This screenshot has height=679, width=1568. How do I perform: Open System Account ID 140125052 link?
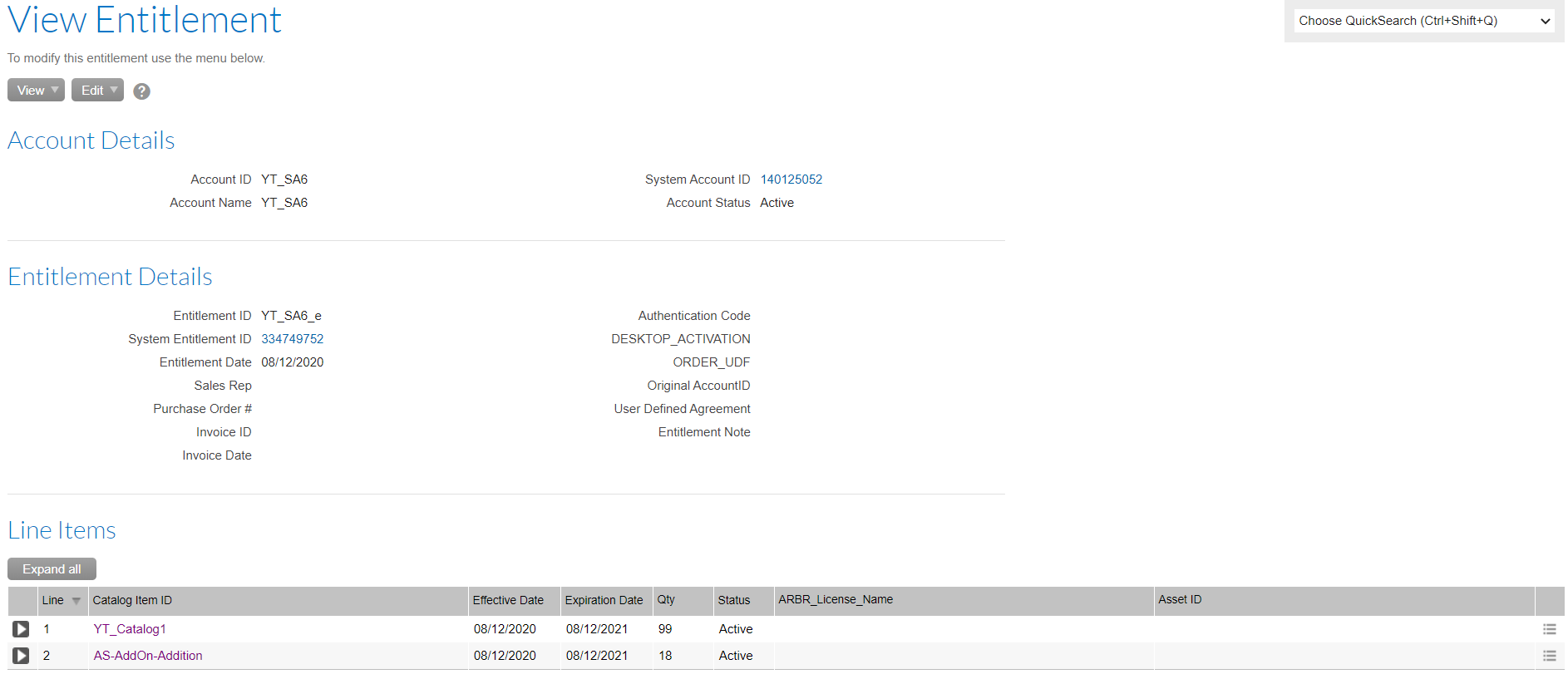pos(791,180)
